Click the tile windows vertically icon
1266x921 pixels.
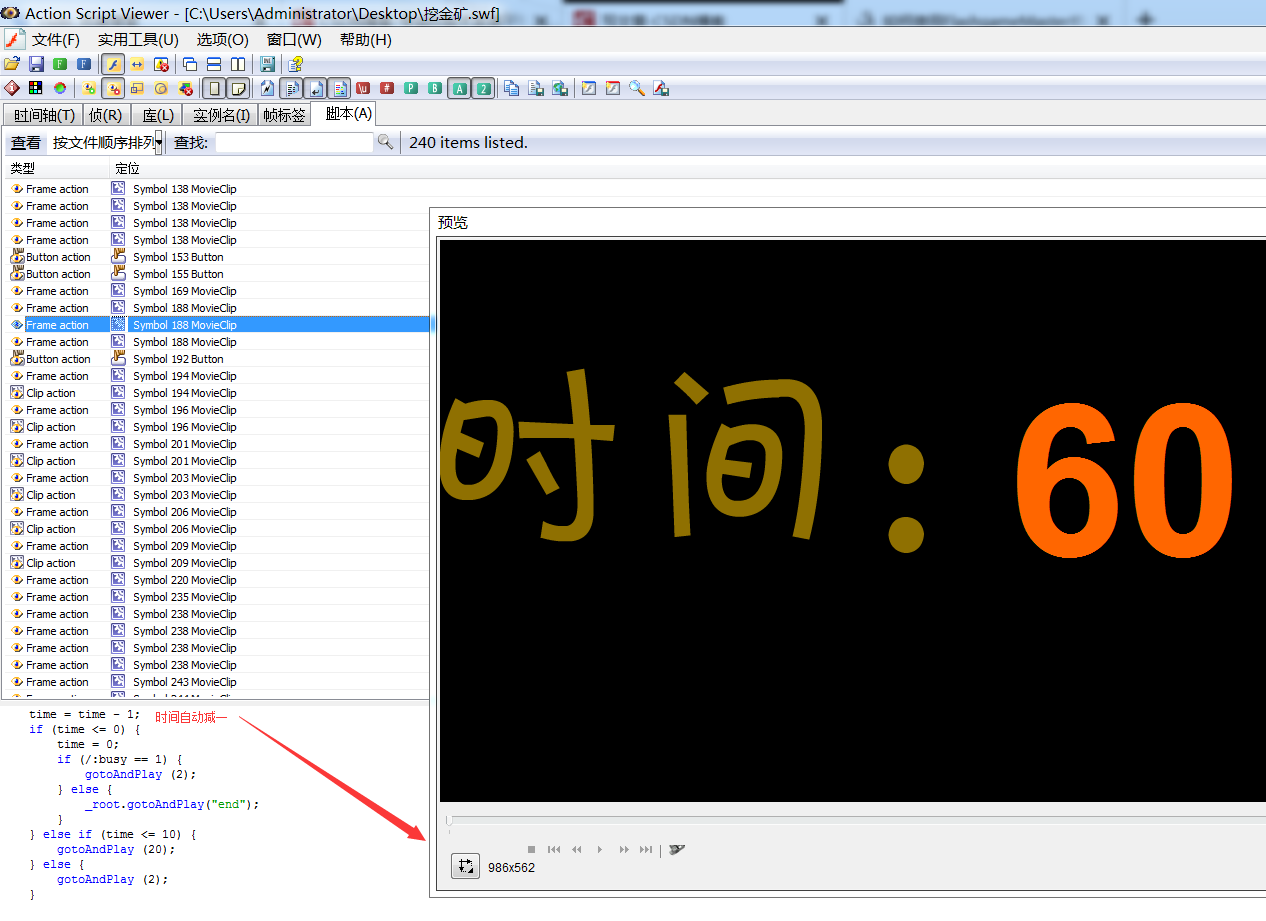pos(238,64)
